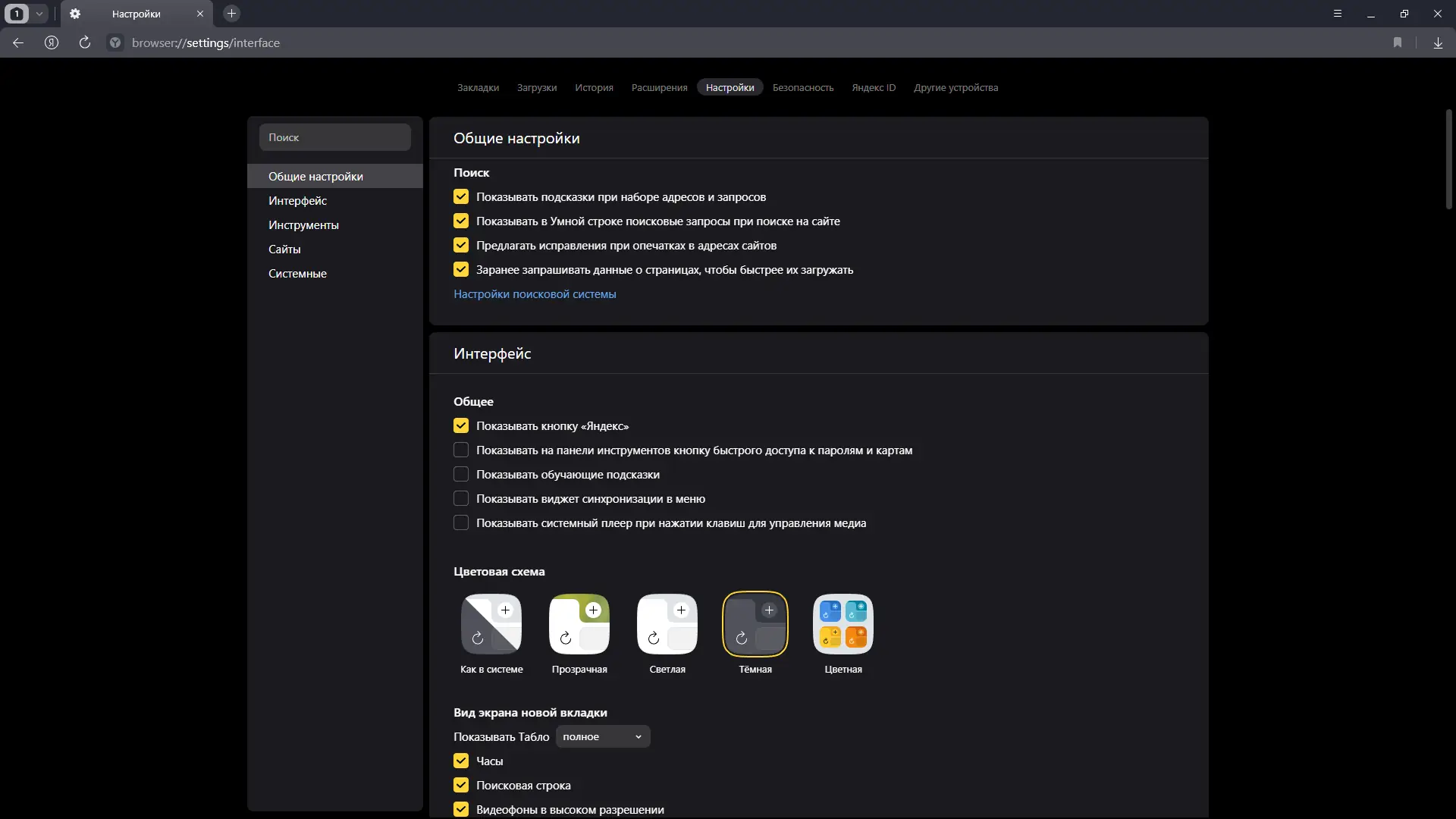Open a new tab with plus icon
Screen dimensions: 1456x819
click(x=232, y=14)
